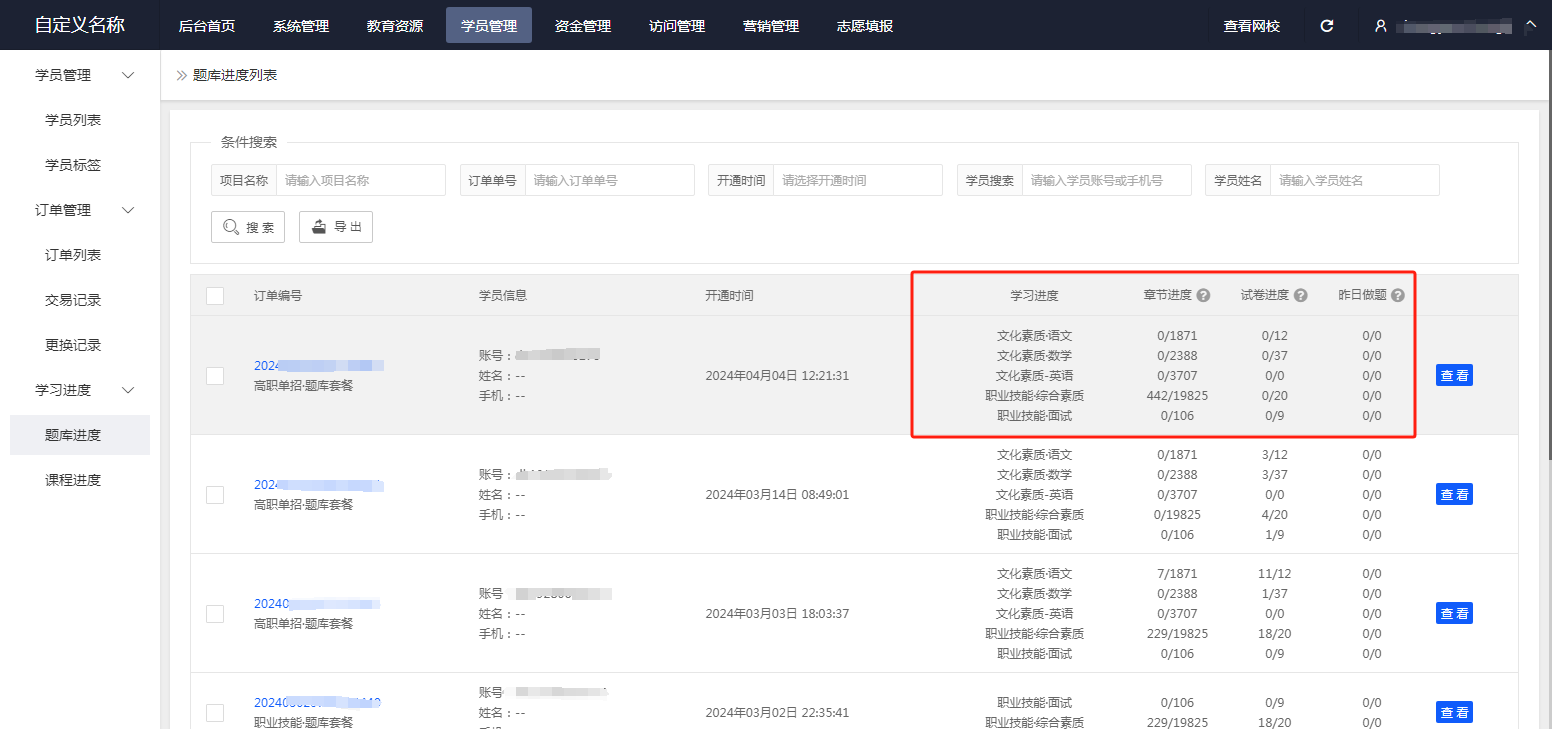Viewport: 1552px width, 729px height.
Task: Click the 442/19825 progress value
Action: click(x=1177, y=396)
